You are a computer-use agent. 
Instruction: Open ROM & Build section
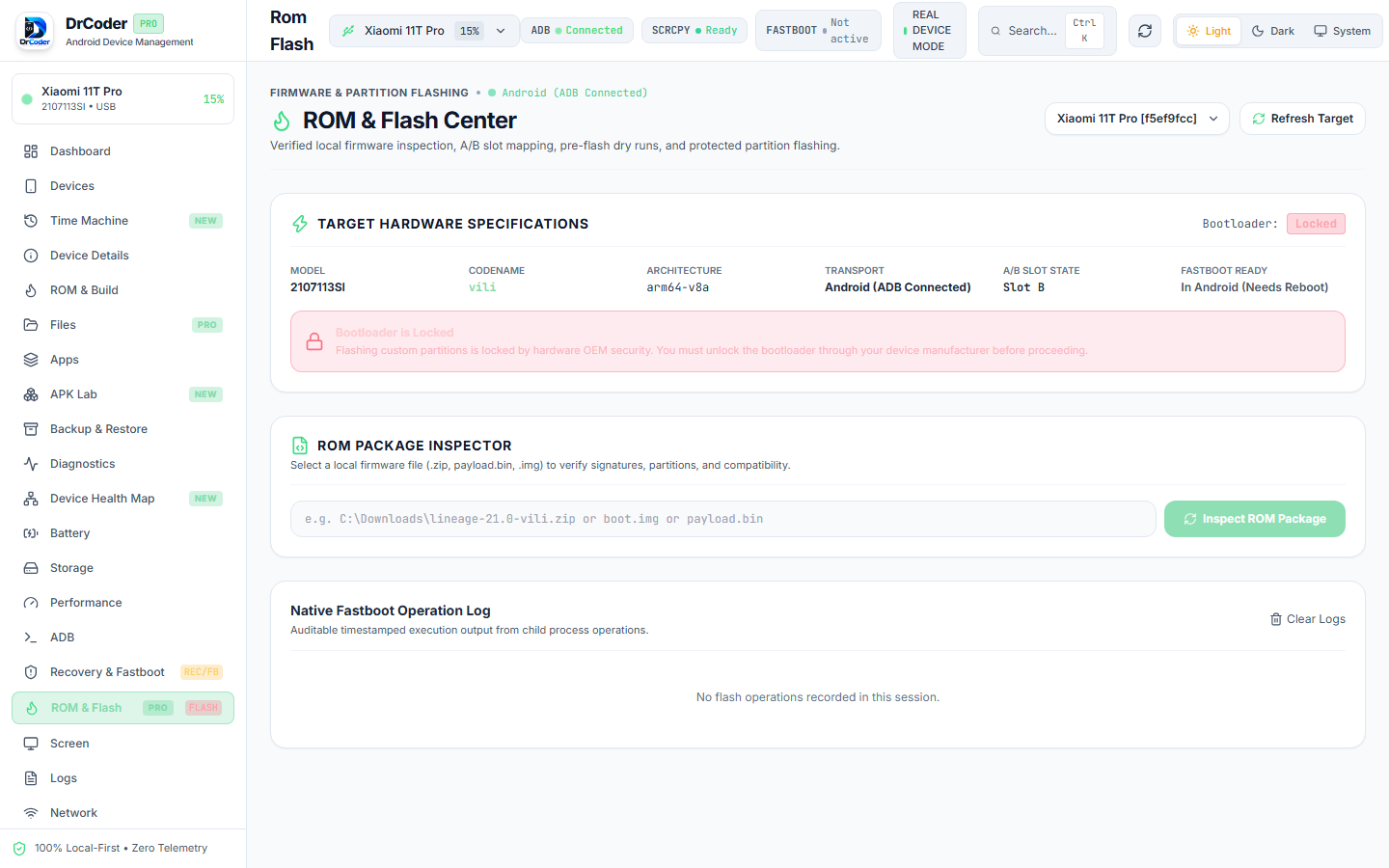pos(123,290)
